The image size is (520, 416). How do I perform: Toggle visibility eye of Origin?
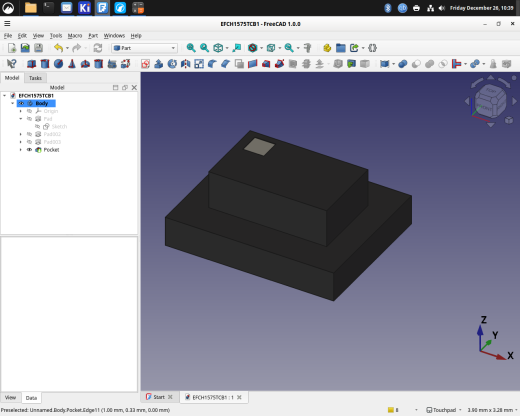[x=29, y=111]
